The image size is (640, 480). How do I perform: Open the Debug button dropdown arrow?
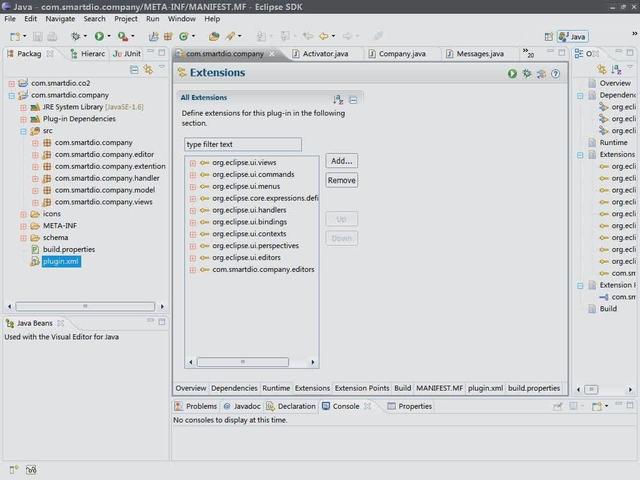pyautogui.click(x=85, y=36)
